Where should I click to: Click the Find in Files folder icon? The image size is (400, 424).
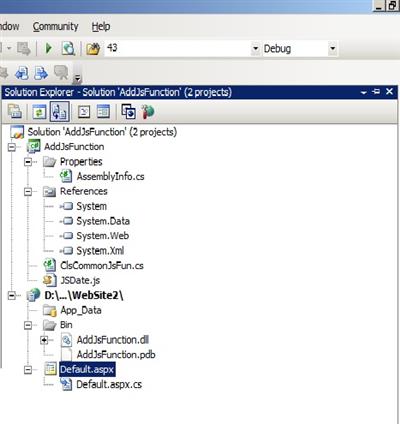tap(93, 49)
